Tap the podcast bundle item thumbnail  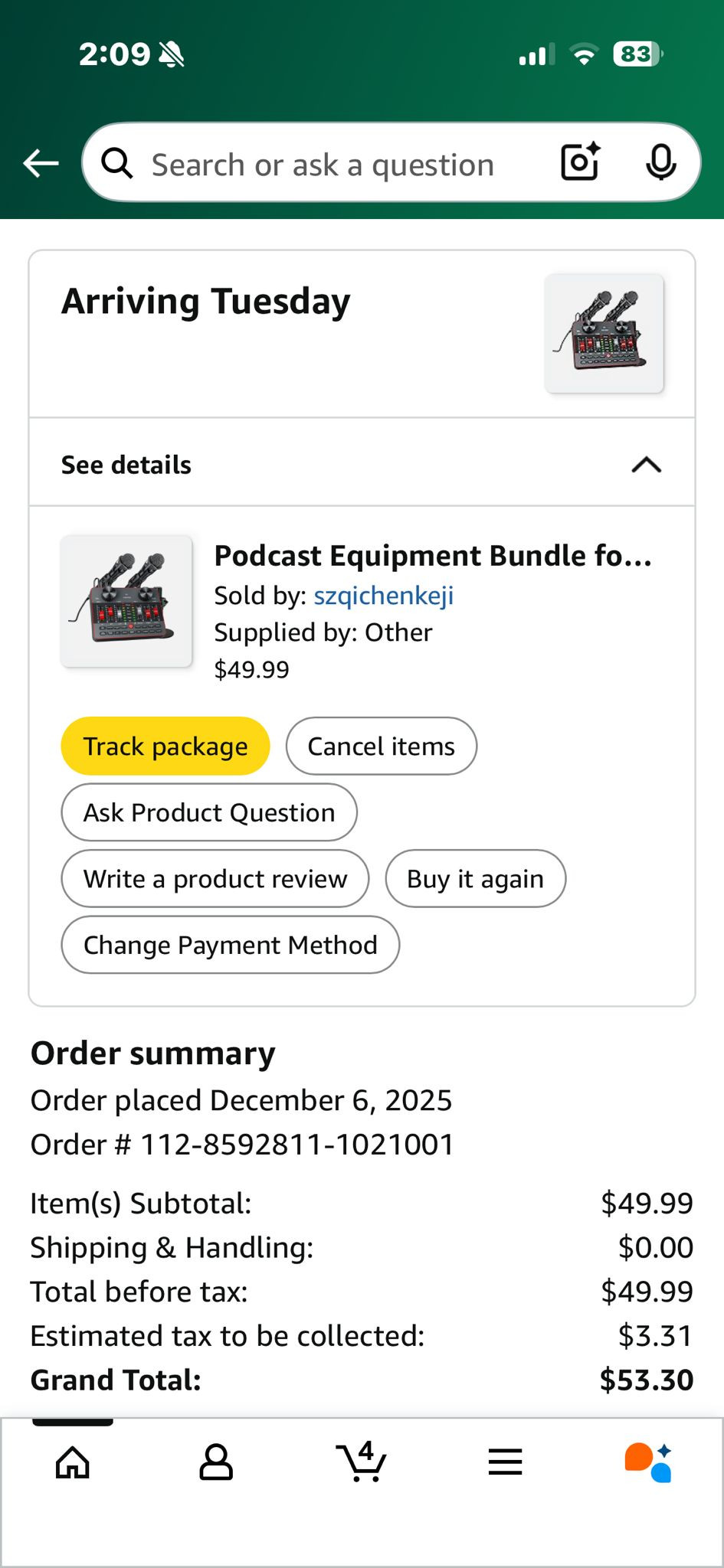click(126, 601)
